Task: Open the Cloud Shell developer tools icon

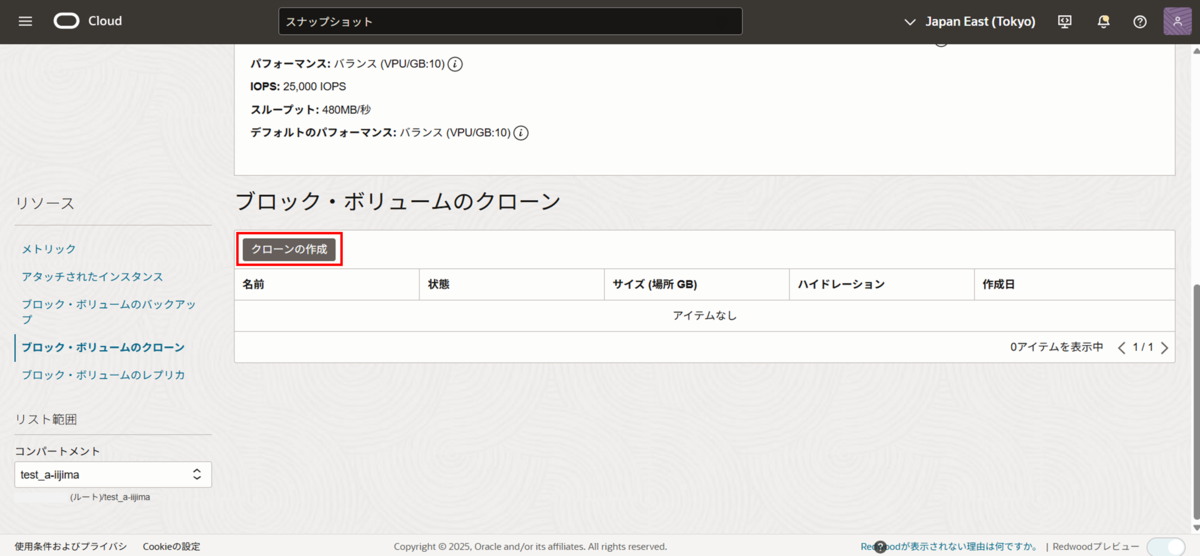Action: coord(1065,21)
